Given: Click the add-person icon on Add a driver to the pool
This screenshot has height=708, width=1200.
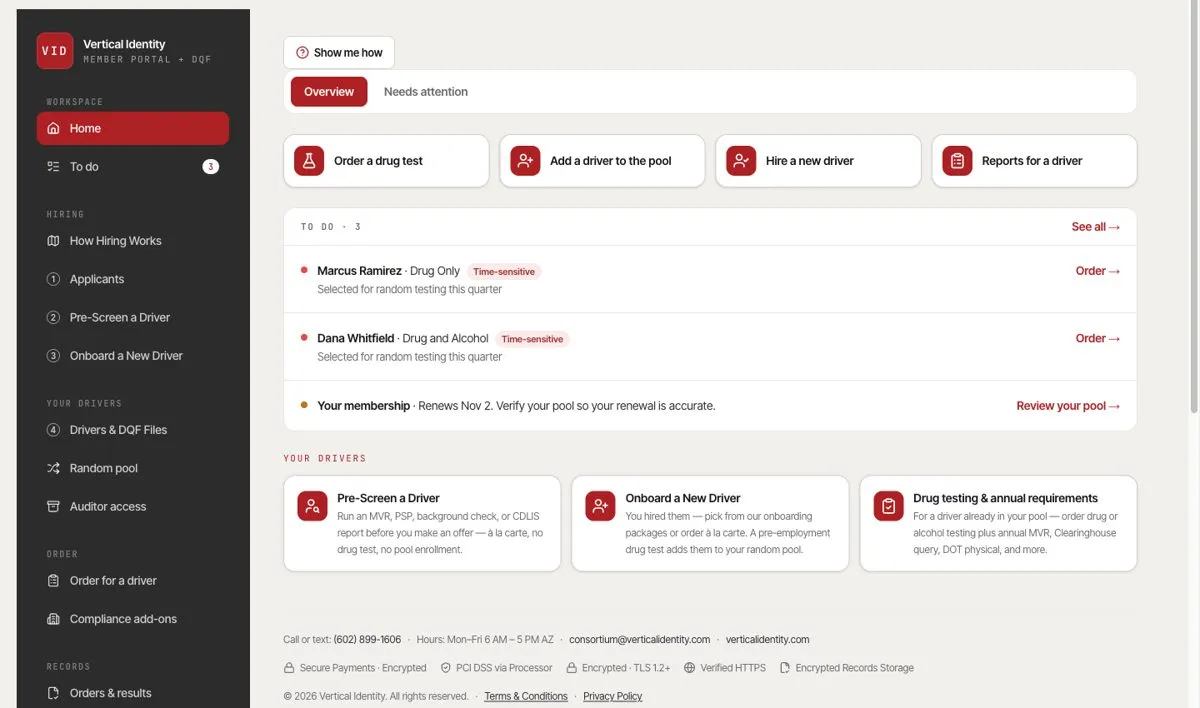Looking at the screenshot, I should coord(525,161).
